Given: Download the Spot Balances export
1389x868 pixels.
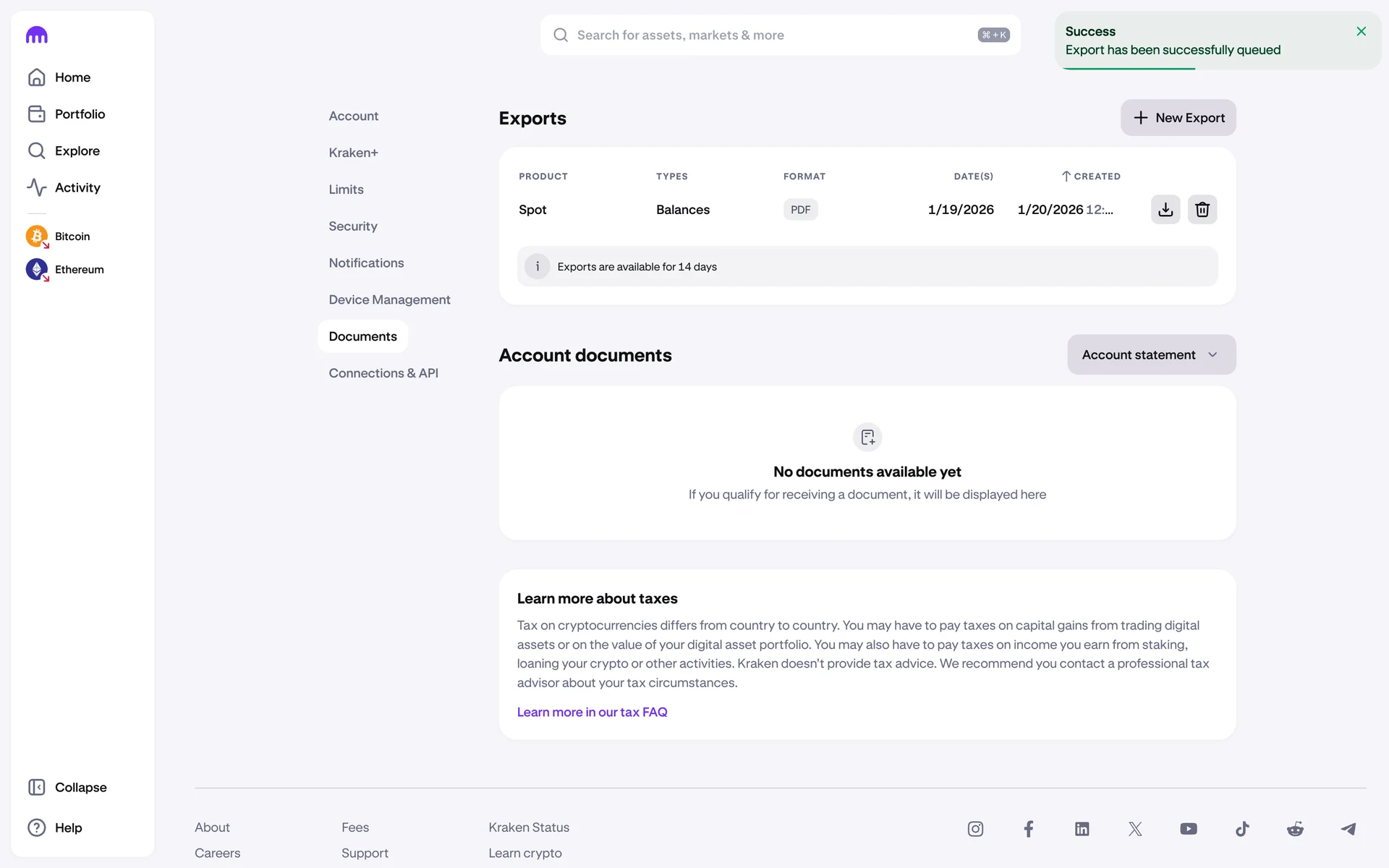Looking at the screenshot, I should coord(1165,210).
